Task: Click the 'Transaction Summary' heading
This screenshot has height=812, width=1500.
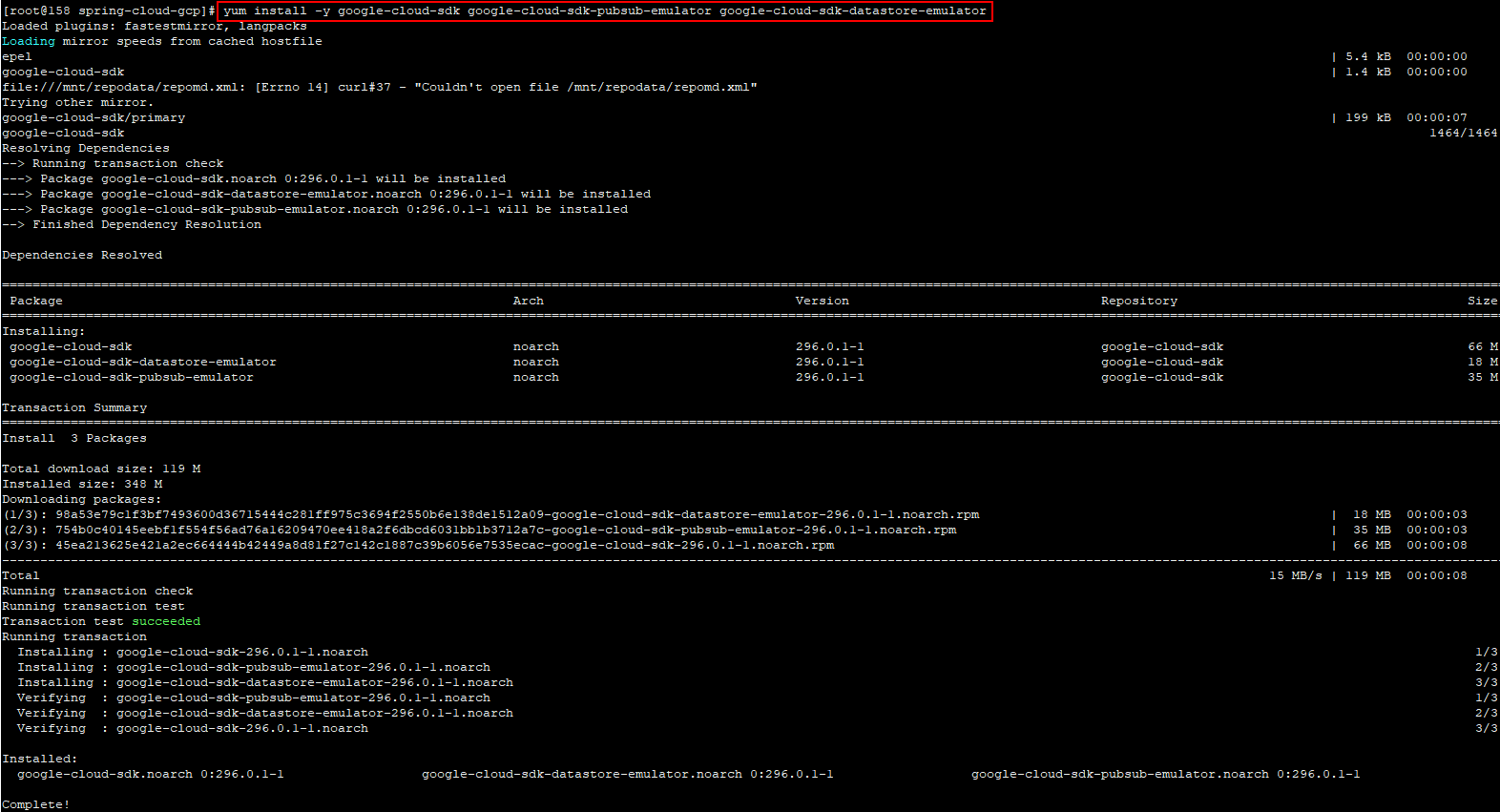Action: [74, 408]
